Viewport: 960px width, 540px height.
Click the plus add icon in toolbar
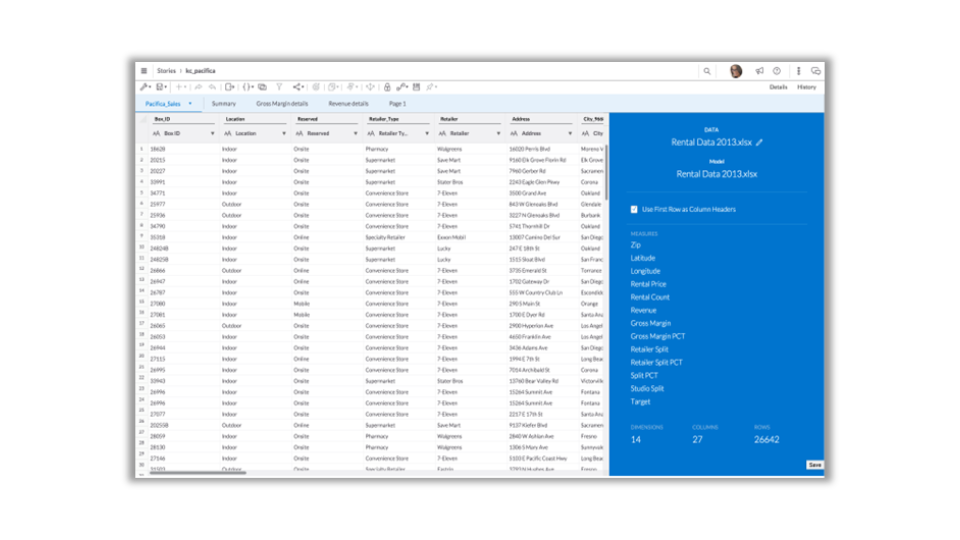179,87
